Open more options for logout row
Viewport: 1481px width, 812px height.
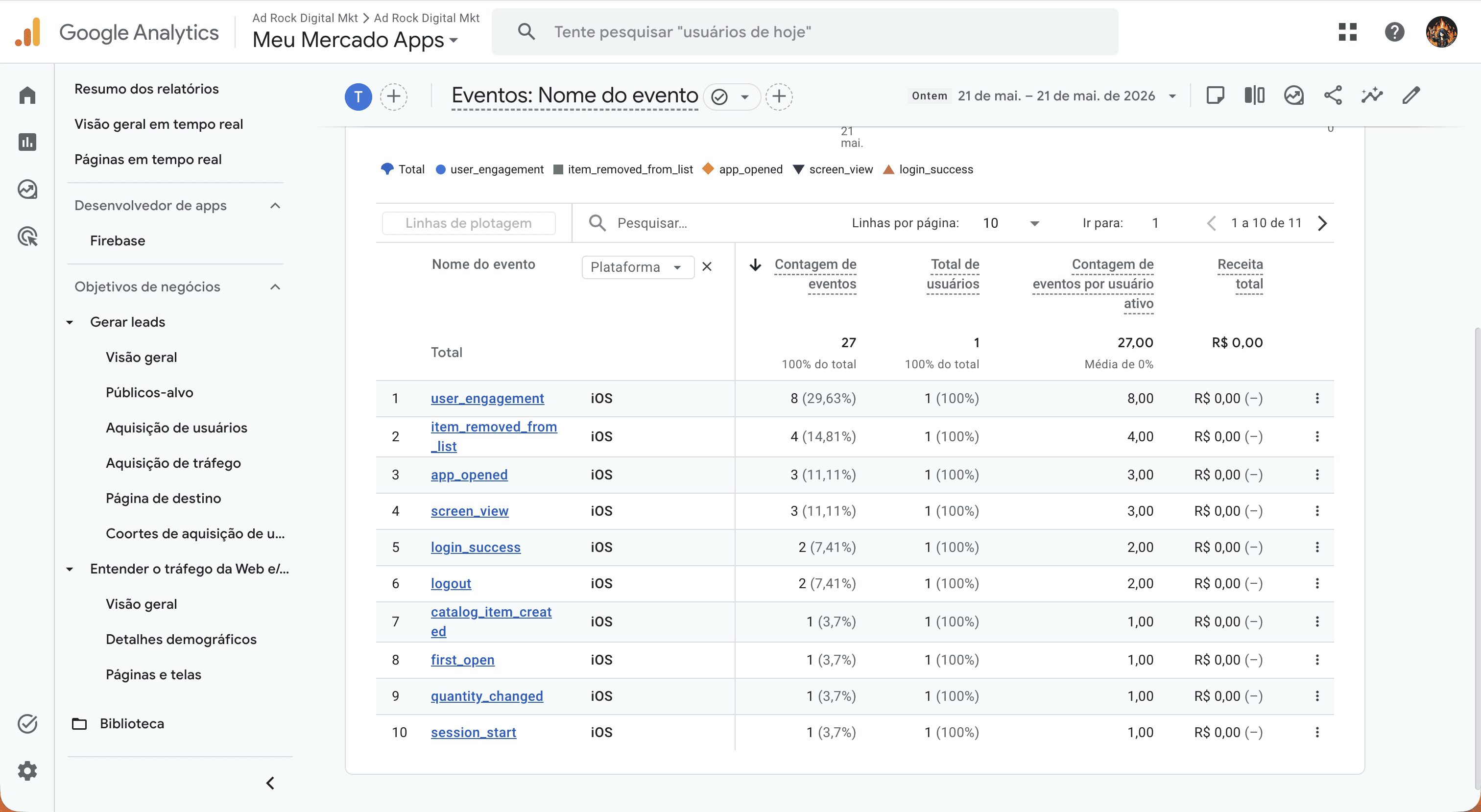(1317, 584)
